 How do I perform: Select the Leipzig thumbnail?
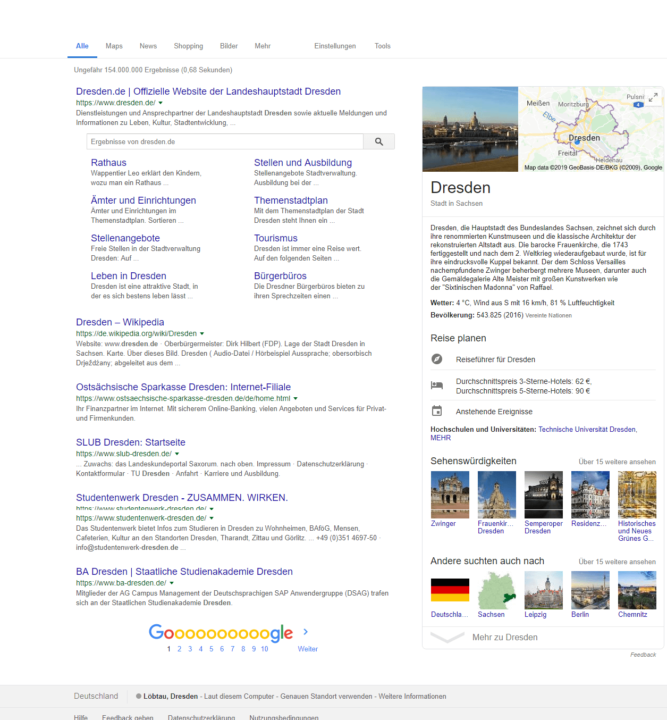pos(544,590)
